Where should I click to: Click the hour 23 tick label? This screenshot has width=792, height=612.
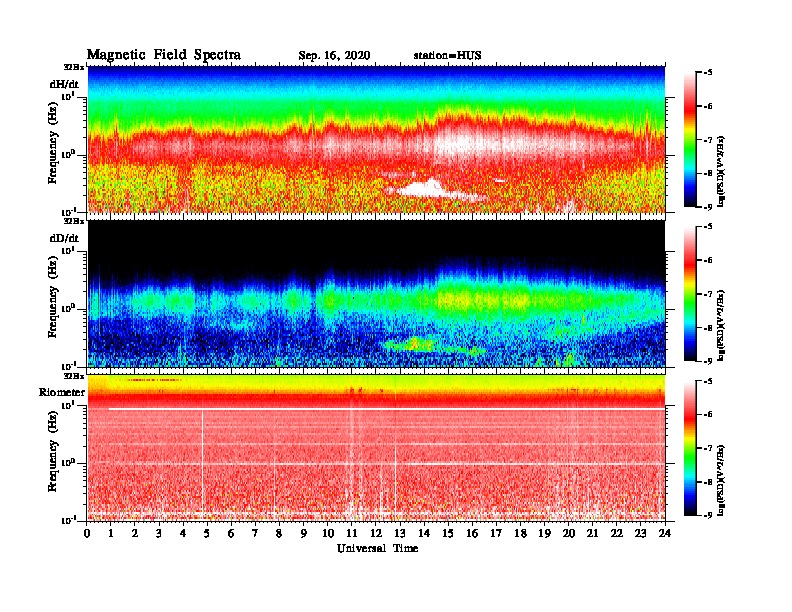click(640, 533)
